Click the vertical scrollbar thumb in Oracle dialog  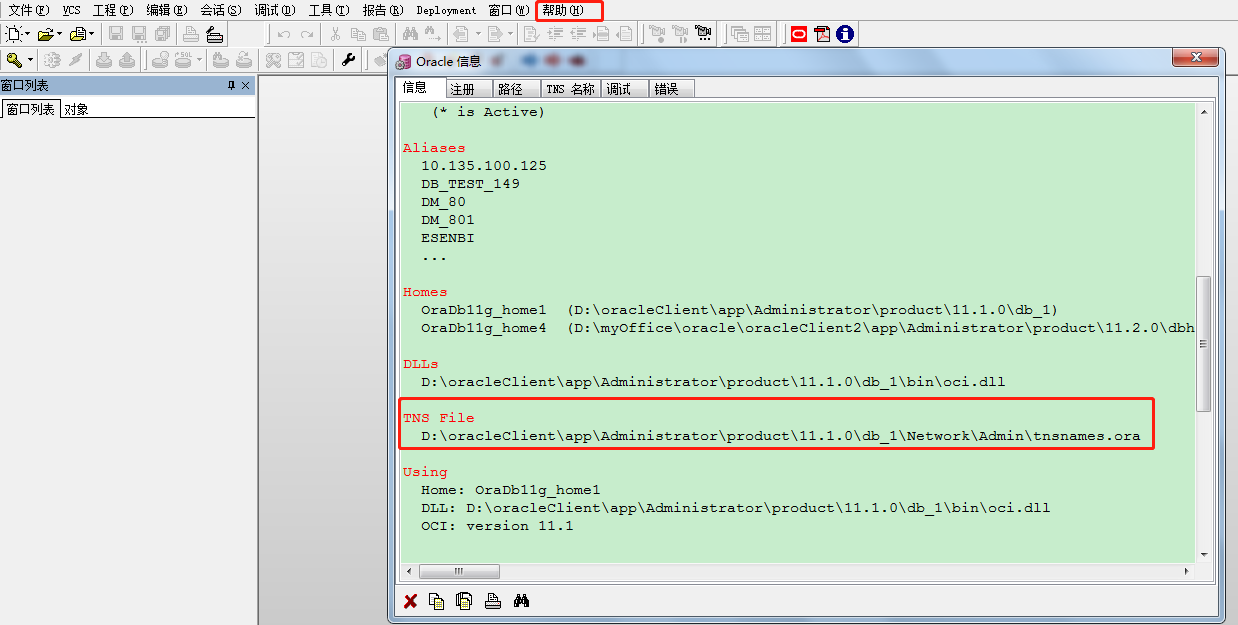point(1204,343)
